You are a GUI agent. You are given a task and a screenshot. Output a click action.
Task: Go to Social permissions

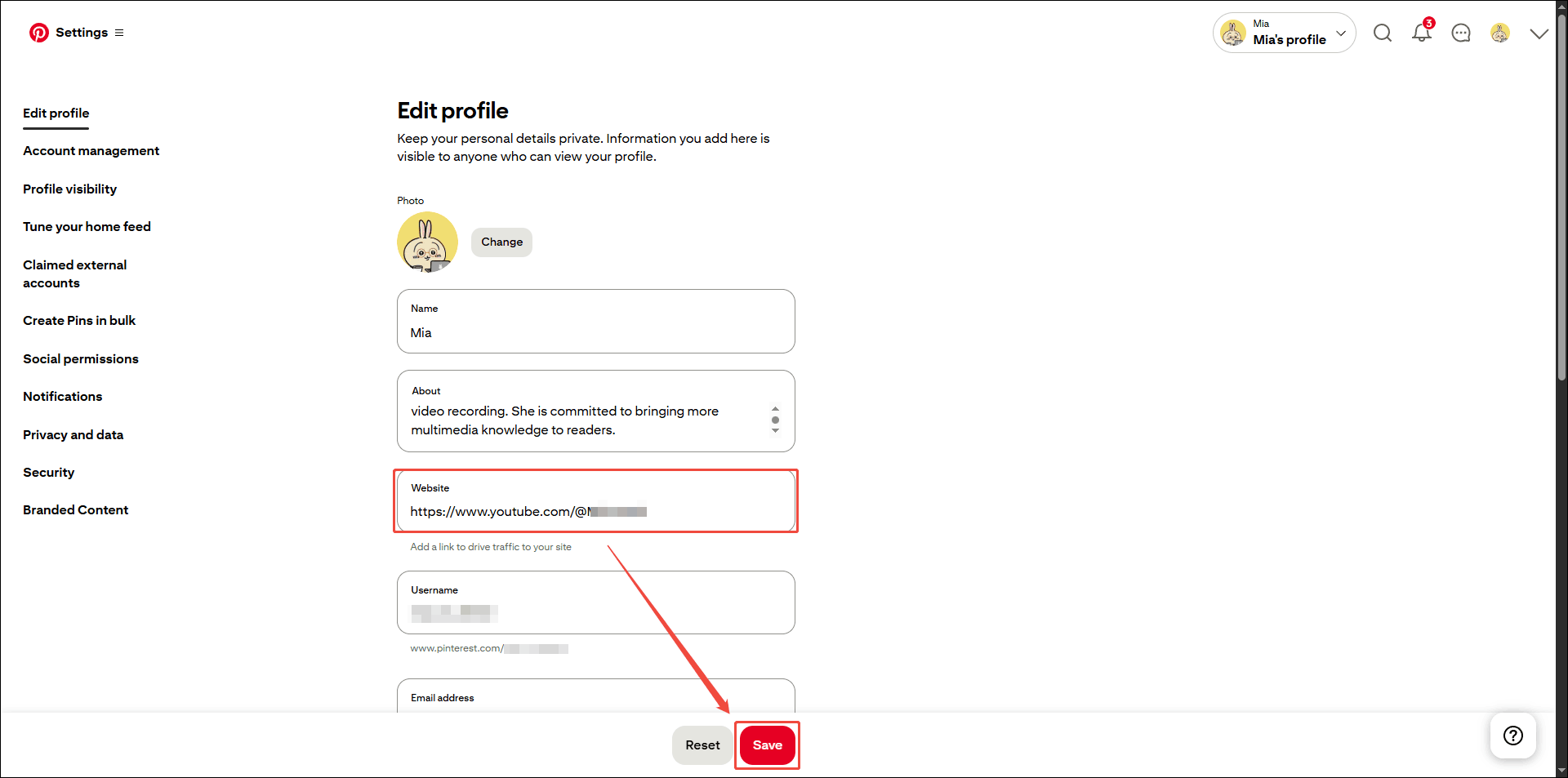(x=81, y=359)
